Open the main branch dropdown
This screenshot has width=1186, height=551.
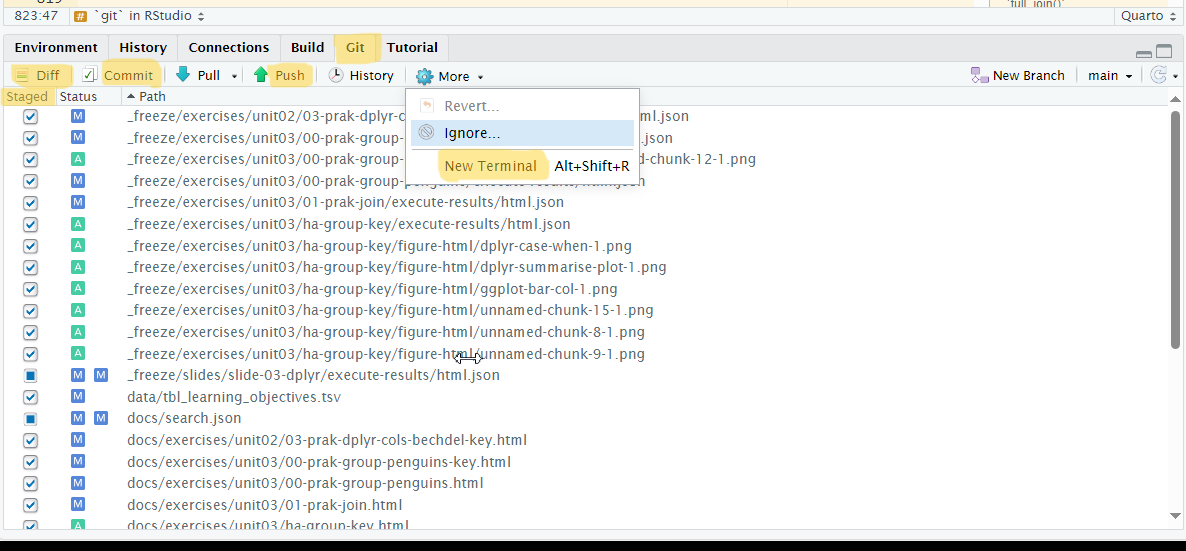coord(1110,76)
